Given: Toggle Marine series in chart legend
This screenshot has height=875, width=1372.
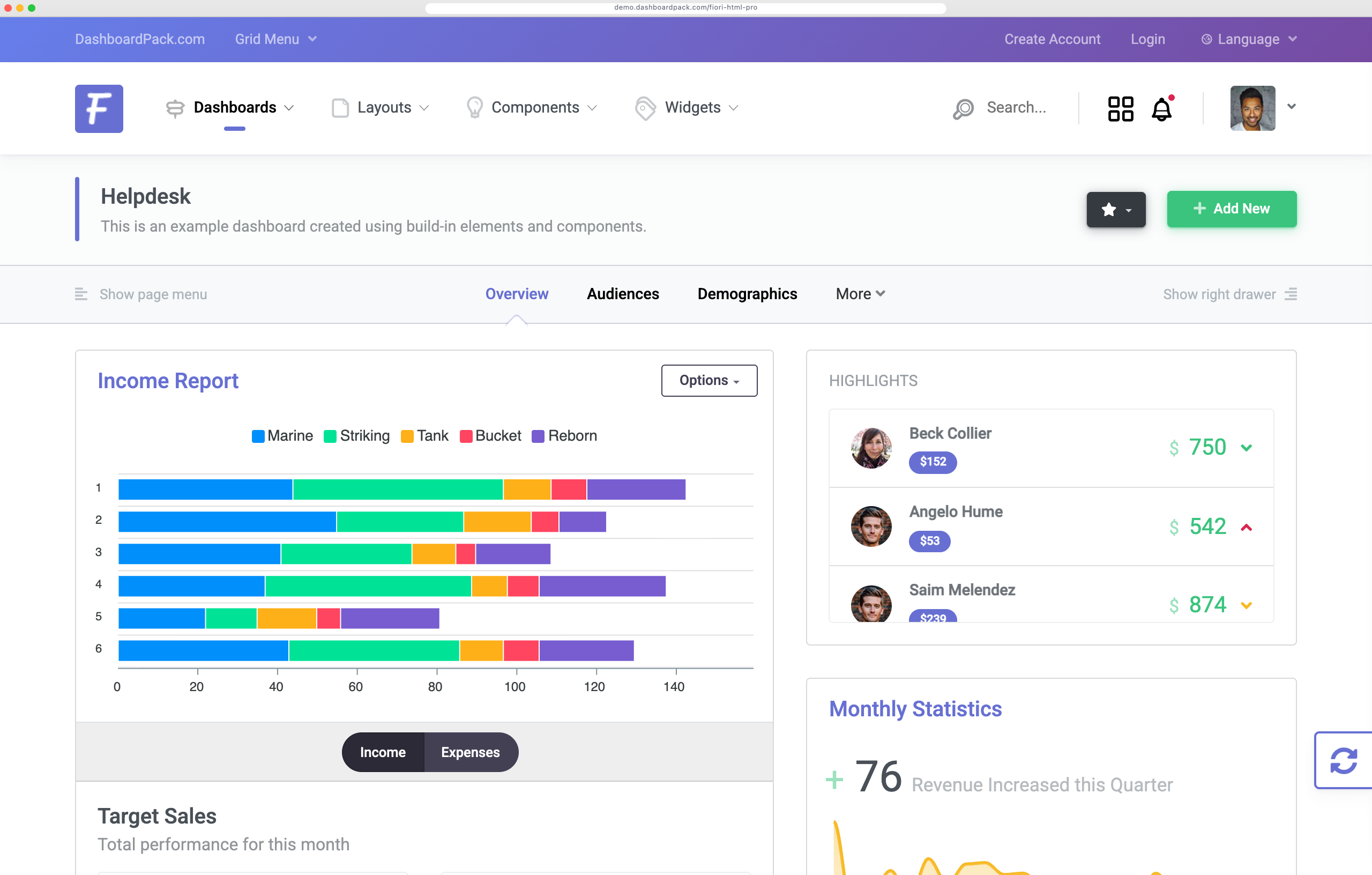Looking at the screenshot, I should pos(282,436).
